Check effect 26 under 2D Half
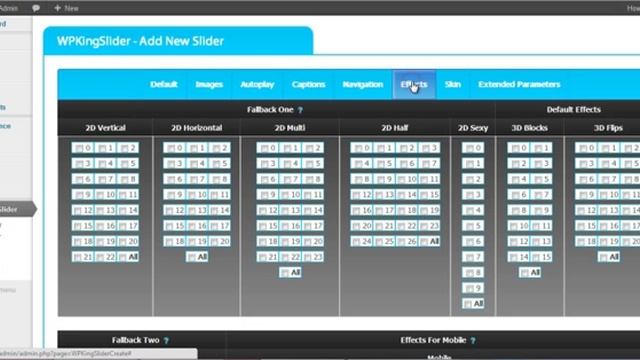 pyautogui.click(x=402, y=242)
